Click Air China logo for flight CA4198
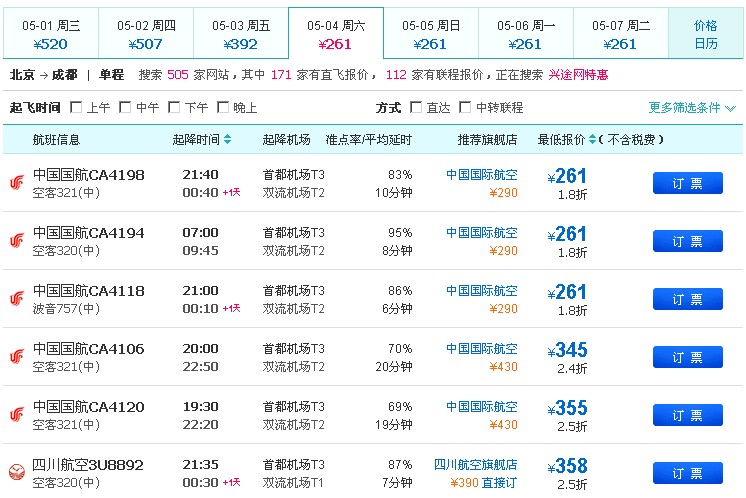This screenshot has width=746, height=498. 17,183
